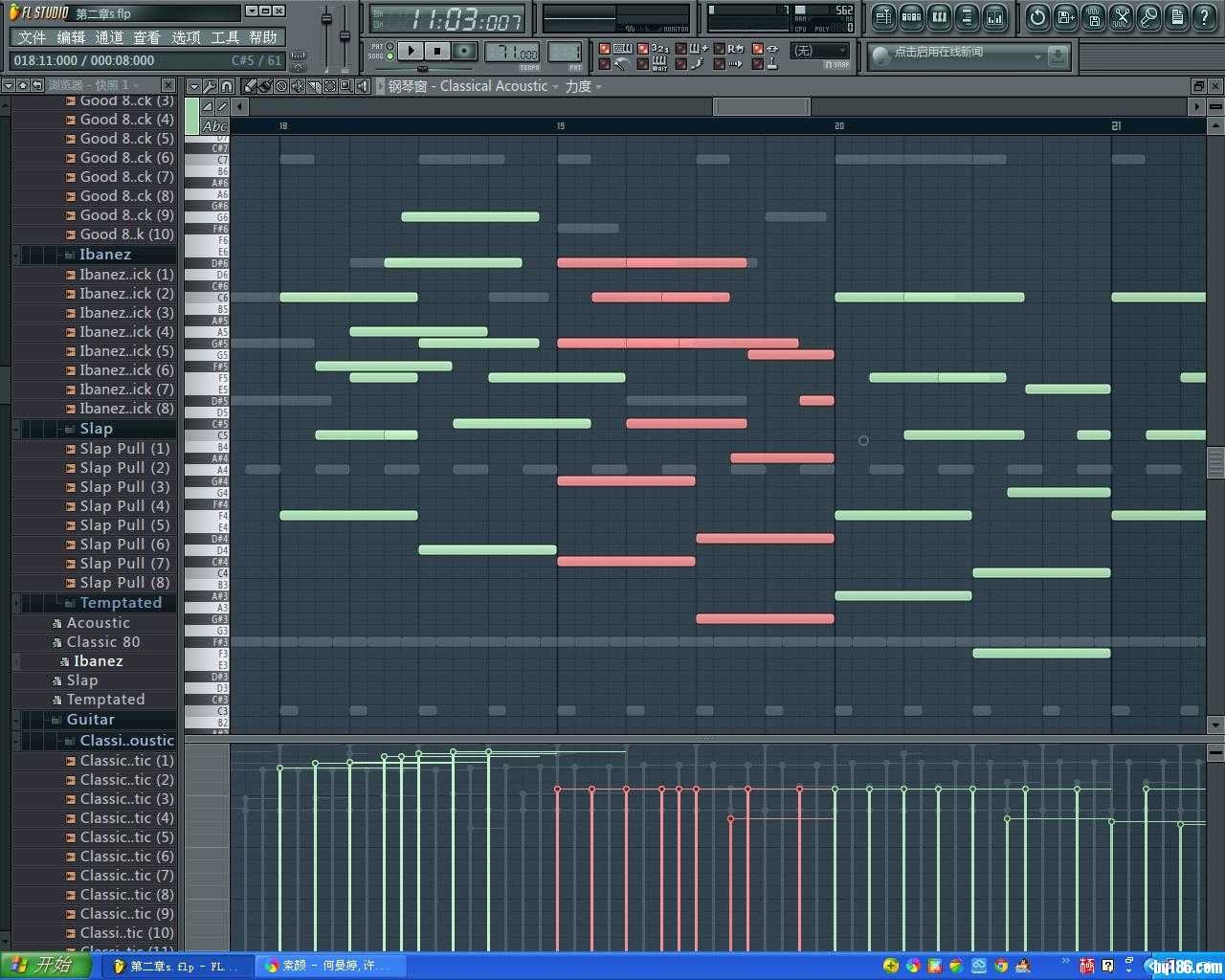
Task: Toggle the blend recording overdub option
Action: [x=693, y=49]
